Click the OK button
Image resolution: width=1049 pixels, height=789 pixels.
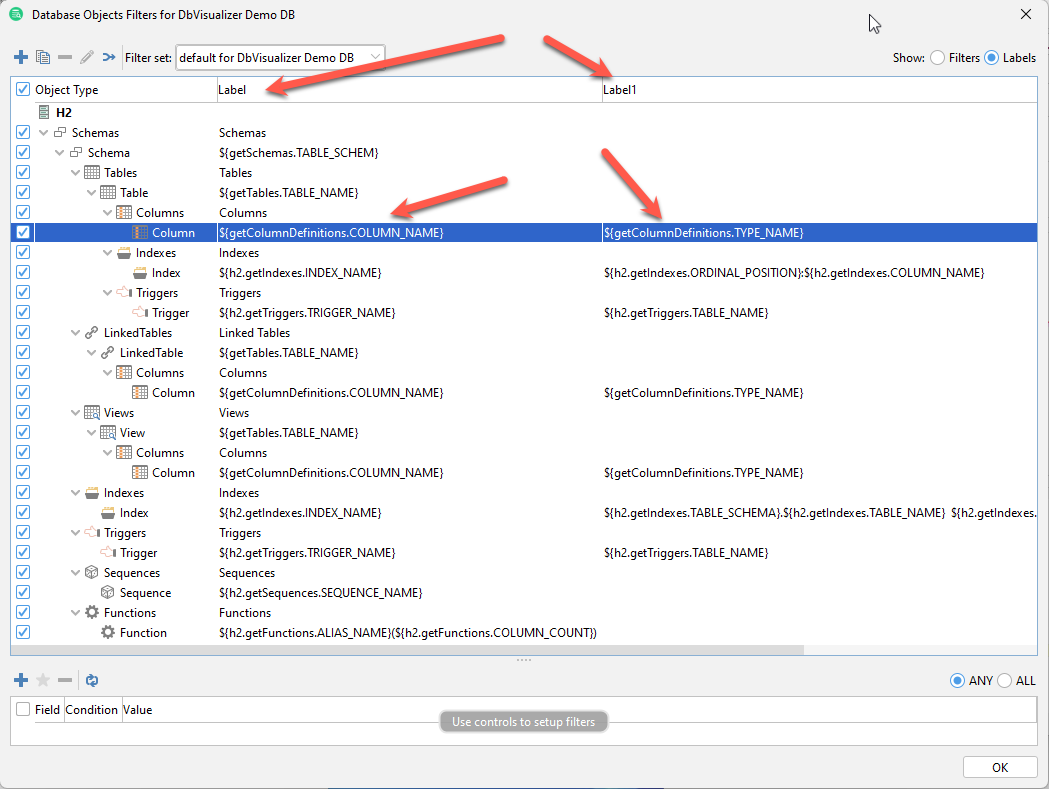999,767
